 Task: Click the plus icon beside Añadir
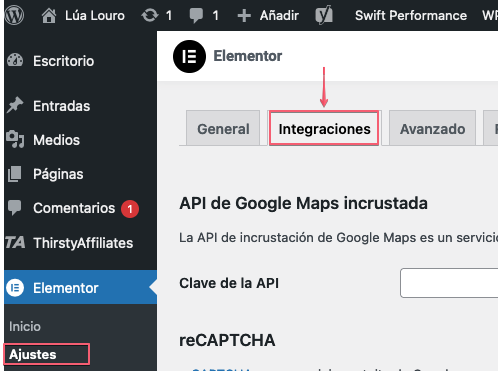pyautogui.click(x=244, y=16)
